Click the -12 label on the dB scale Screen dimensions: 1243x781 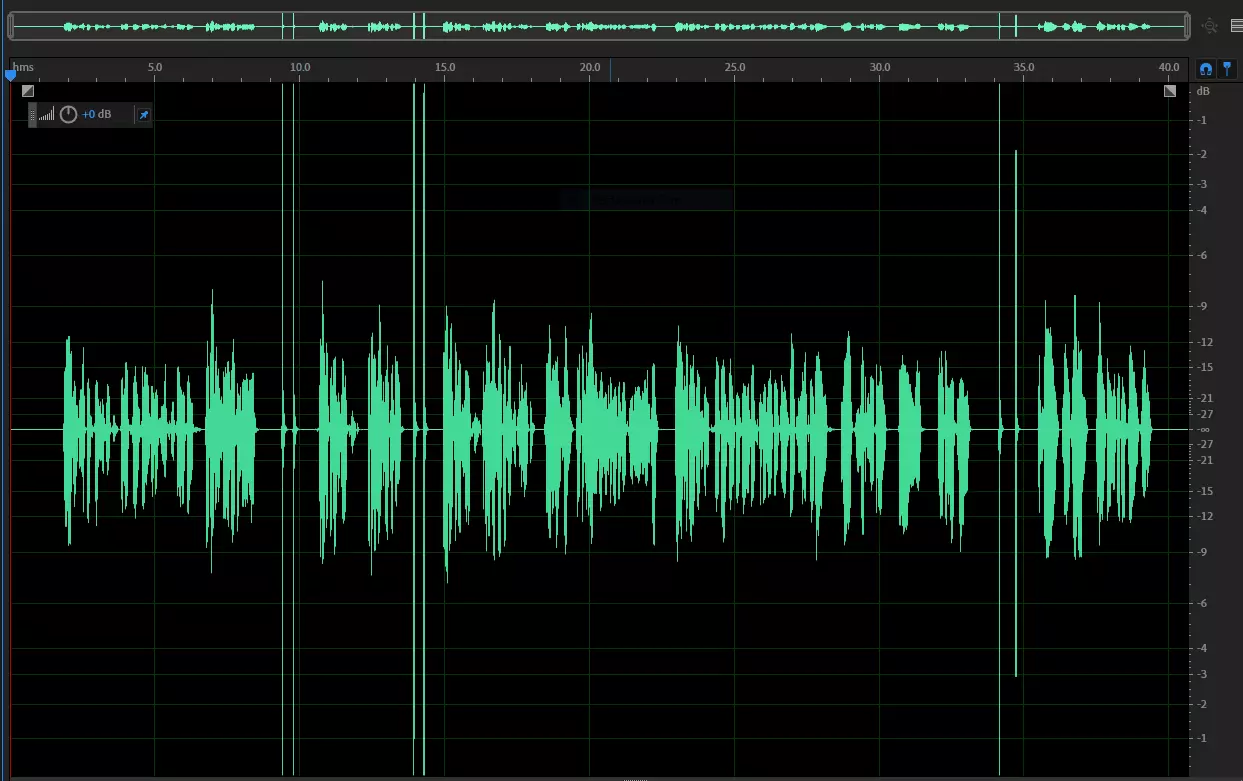1205,342
